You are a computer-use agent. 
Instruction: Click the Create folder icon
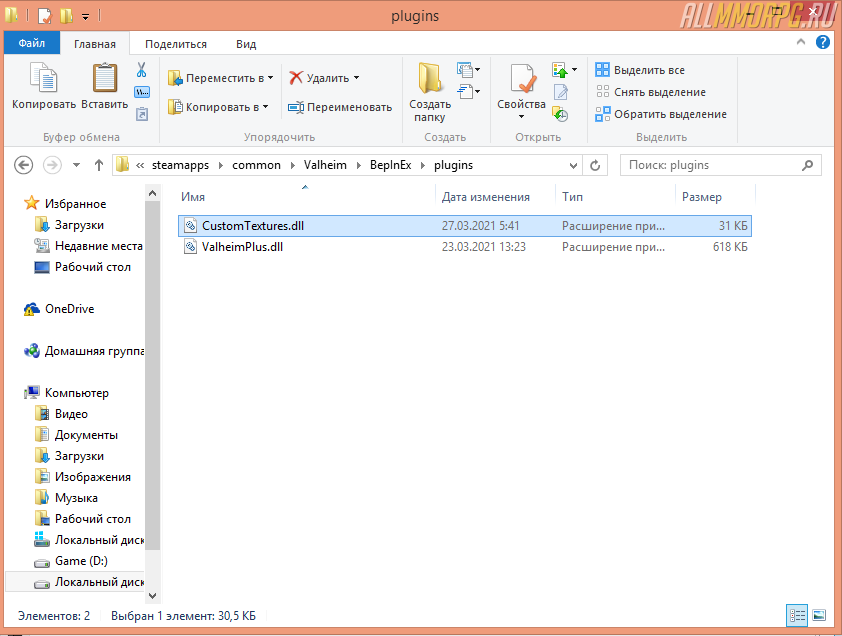tap(430, 78)
